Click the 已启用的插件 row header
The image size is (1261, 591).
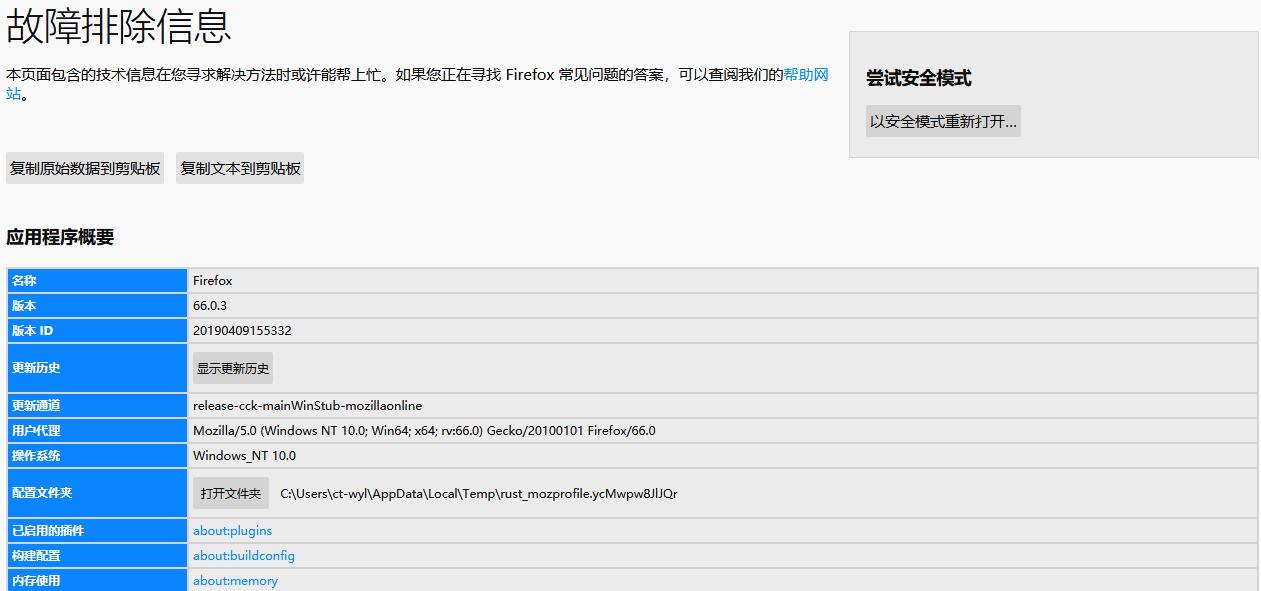97,531
